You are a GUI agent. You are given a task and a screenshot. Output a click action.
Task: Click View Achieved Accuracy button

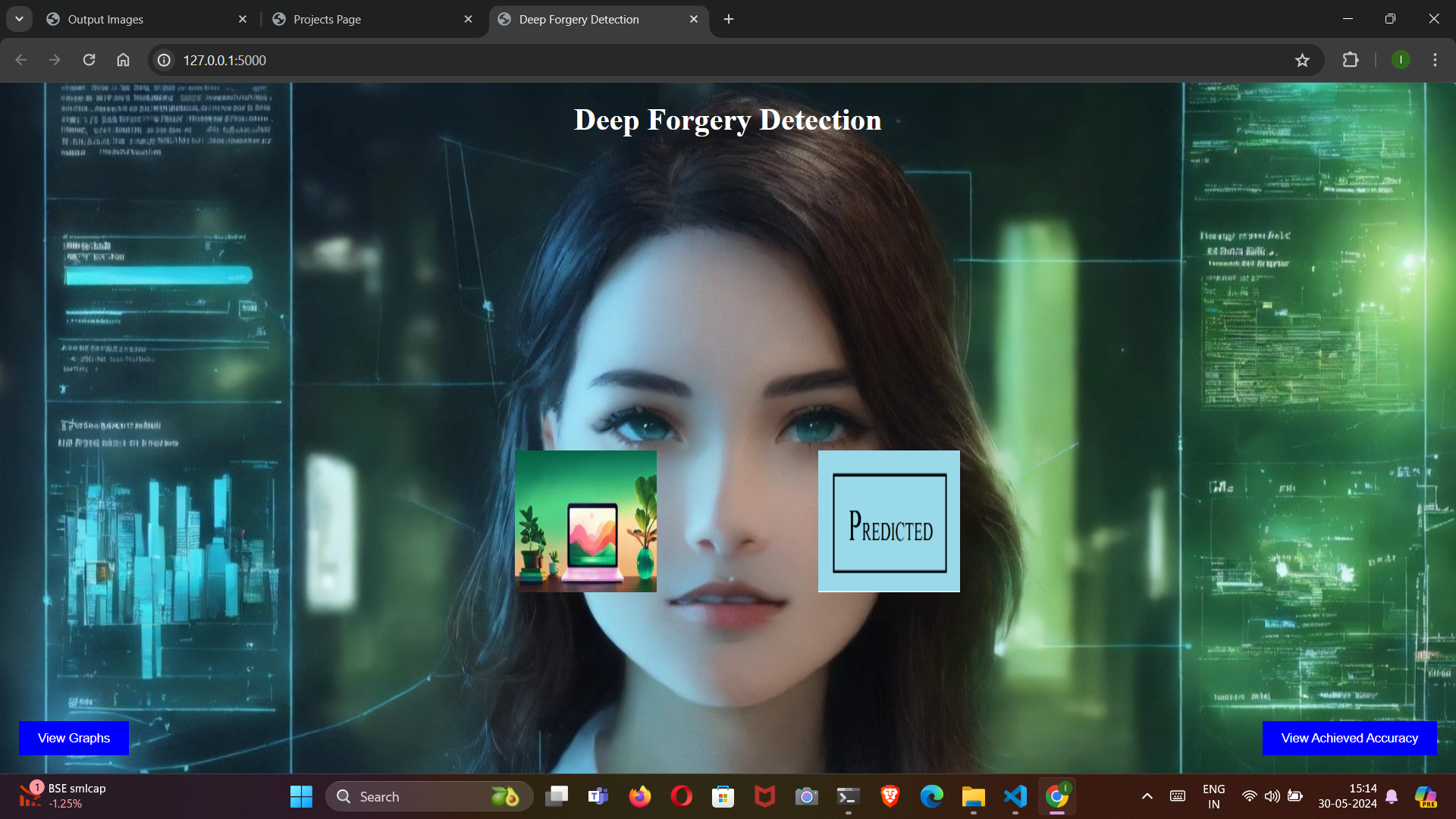[1349, 738]
